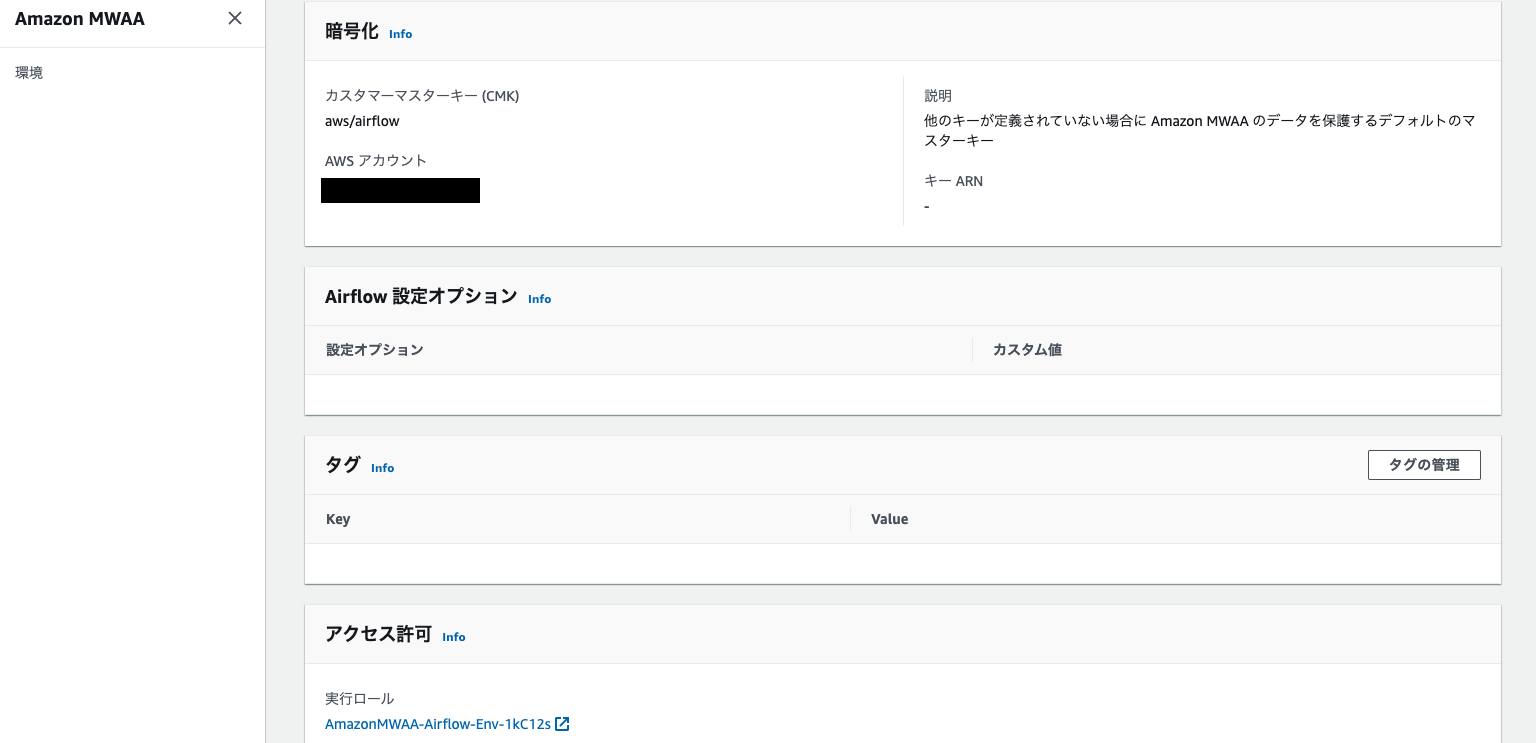Click the キー ARN dash value
The height and width of the screenshot is (743, 1536).
926,206
